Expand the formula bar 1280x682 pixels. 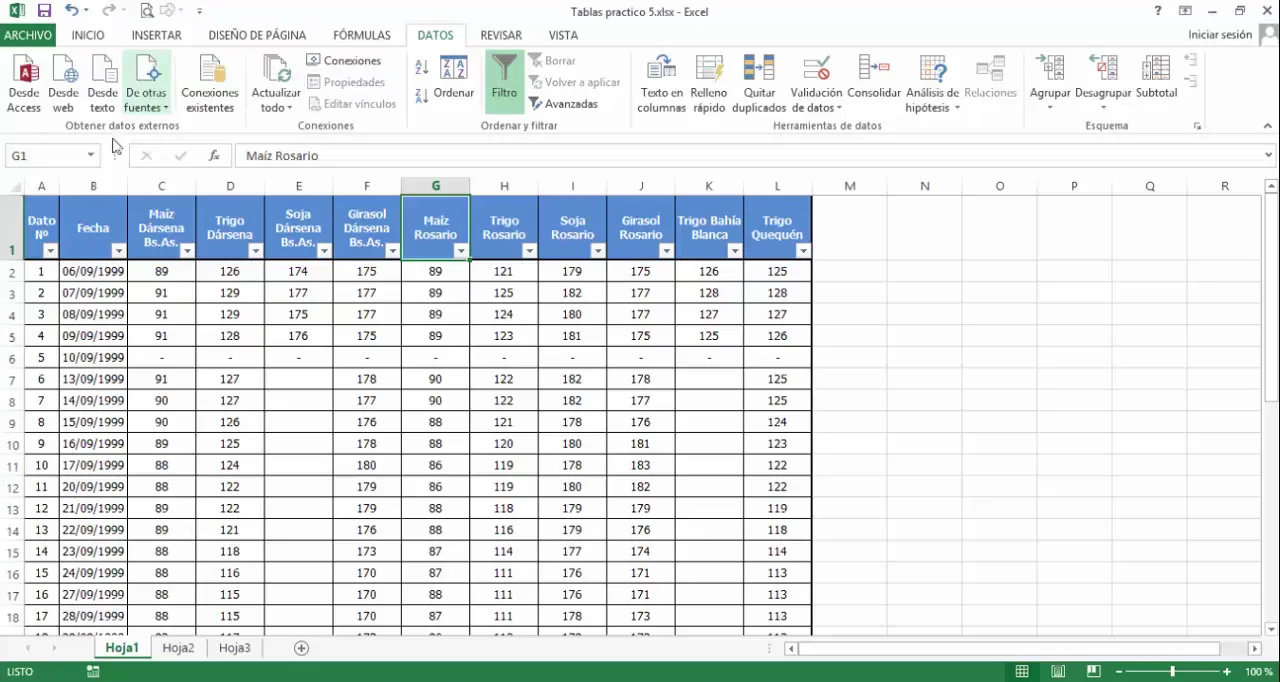[x=1268, y=155]
